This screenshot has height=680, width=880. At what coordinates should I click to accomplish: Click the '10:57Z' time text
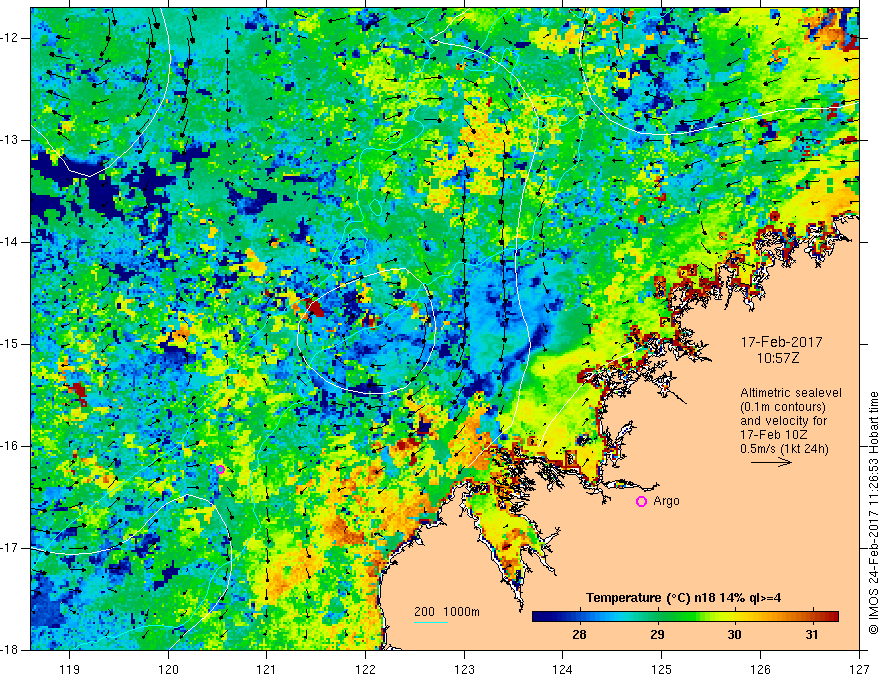(x=777, y=358)
